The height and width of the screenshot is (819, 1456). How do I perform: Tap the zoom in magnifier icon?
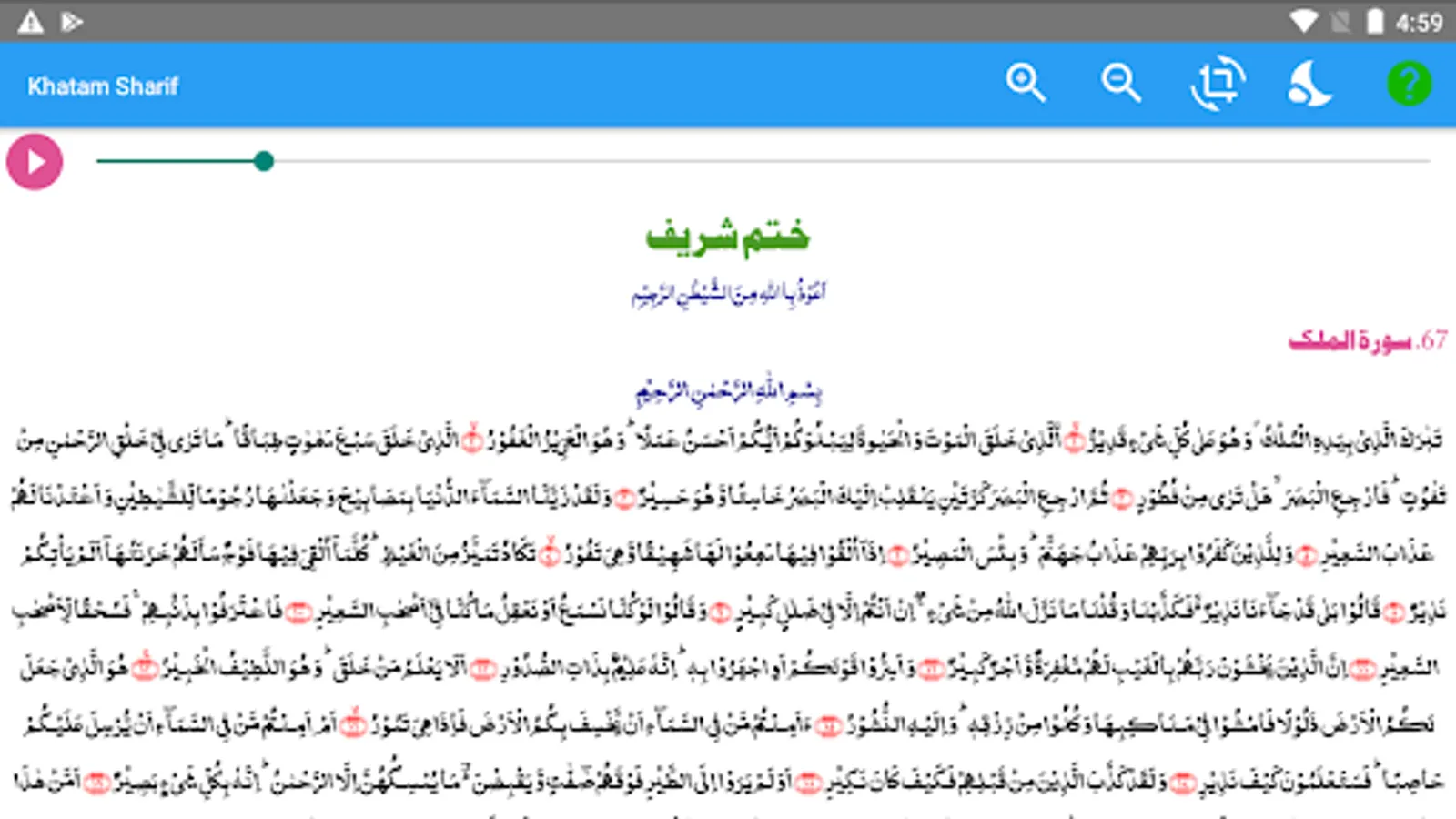[x=1026, y=84]
